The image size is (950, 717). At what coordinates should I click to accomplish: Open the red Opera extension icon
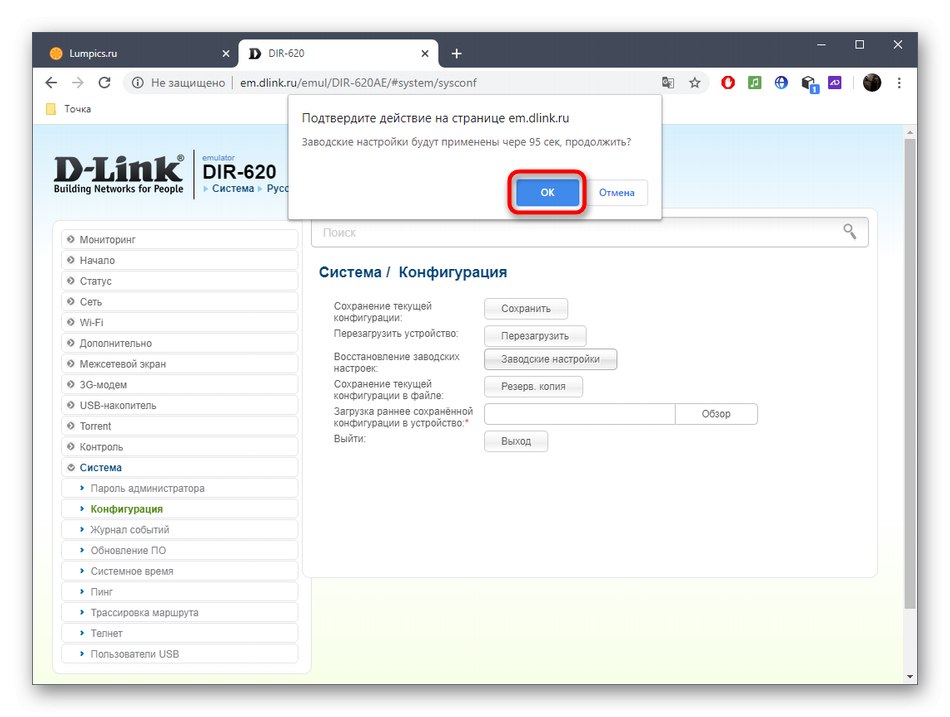point(728,82)
